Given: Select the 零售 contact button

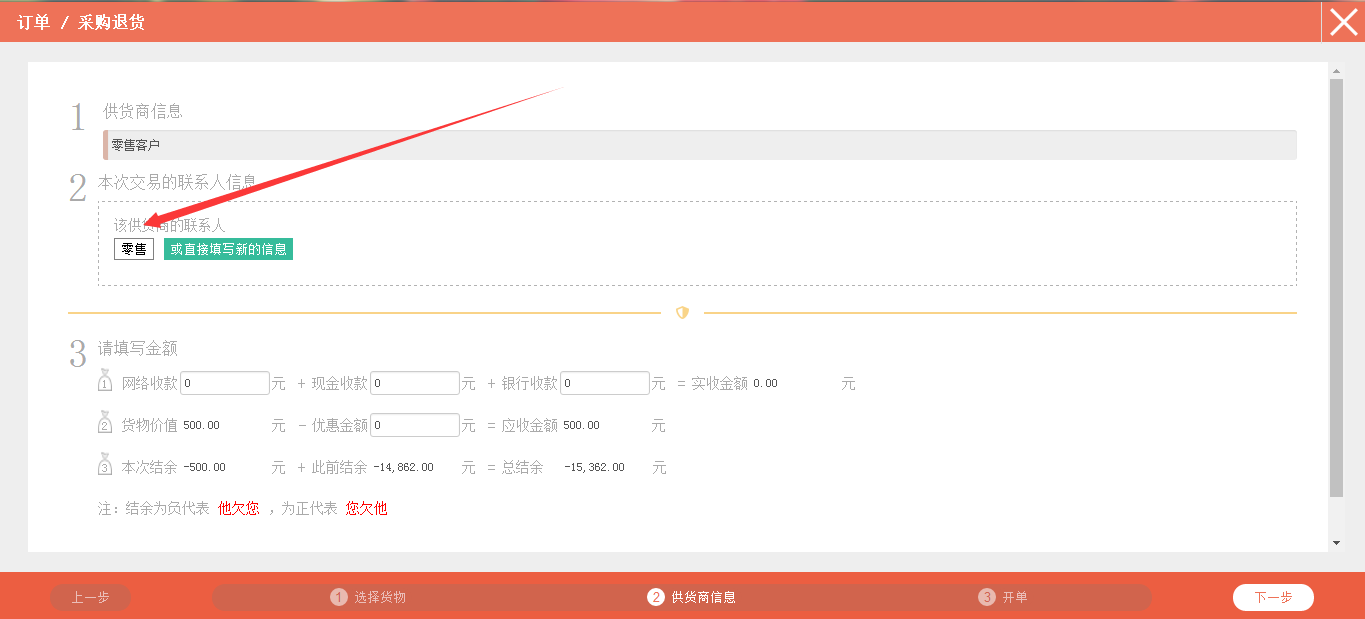Looking at the screenshot, I should [133, 249].
